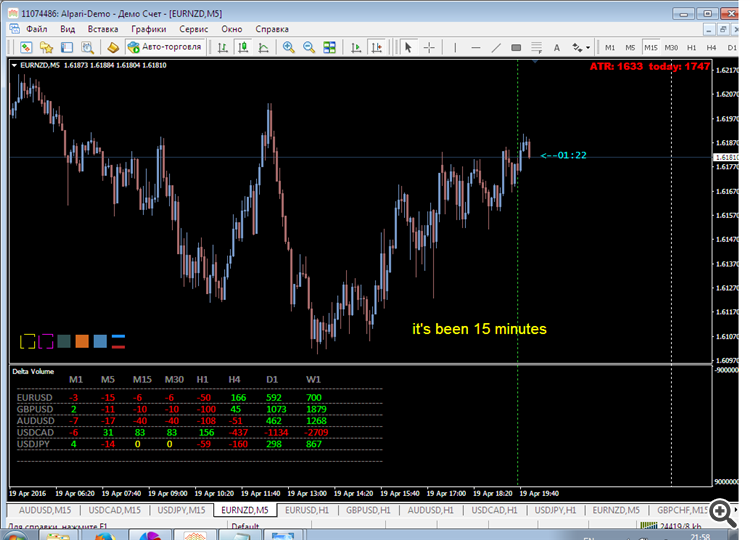This screenshot has height=540, width=750.
Task: Open a new chart window from toolbar
Action: 26,47
